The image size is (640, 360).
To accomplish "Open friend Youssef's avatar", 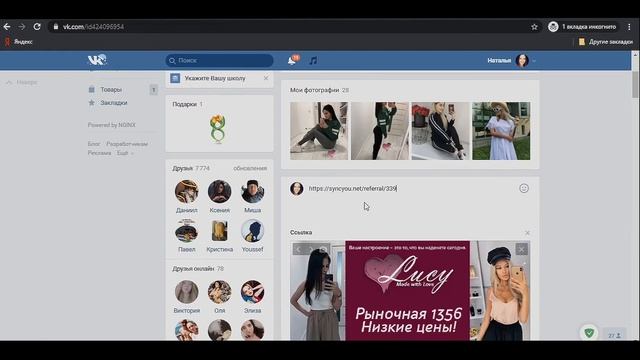I will 252,231.
